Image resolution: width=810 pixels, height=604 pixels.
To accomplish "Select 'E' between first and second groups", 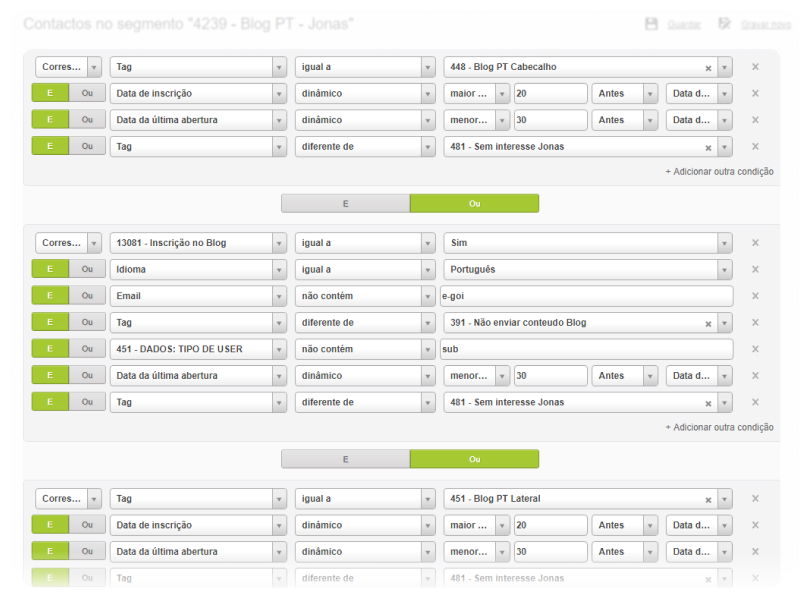I will click(345, 203).
